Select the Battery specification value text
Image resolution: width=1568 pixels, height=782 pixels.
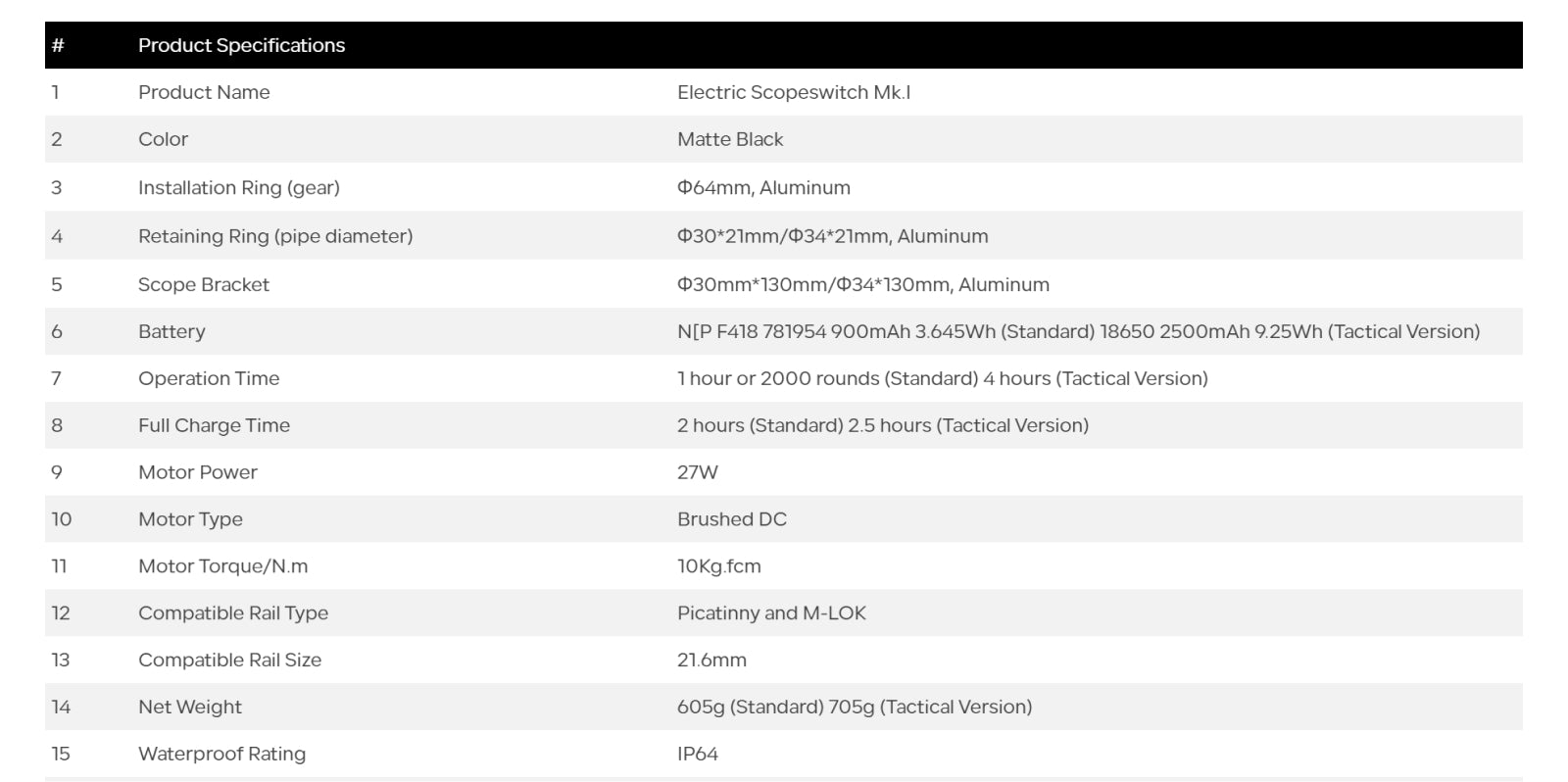point(1078,331)
